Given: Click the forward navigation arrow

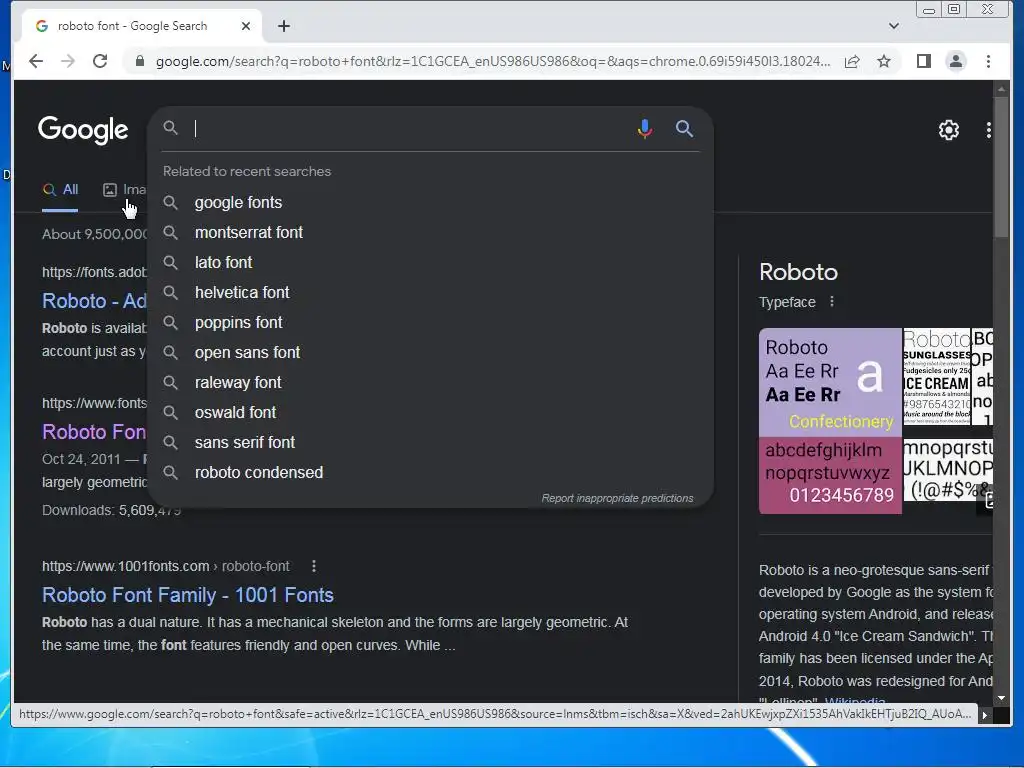Looking at the screenshot, I should click(68, 61).
